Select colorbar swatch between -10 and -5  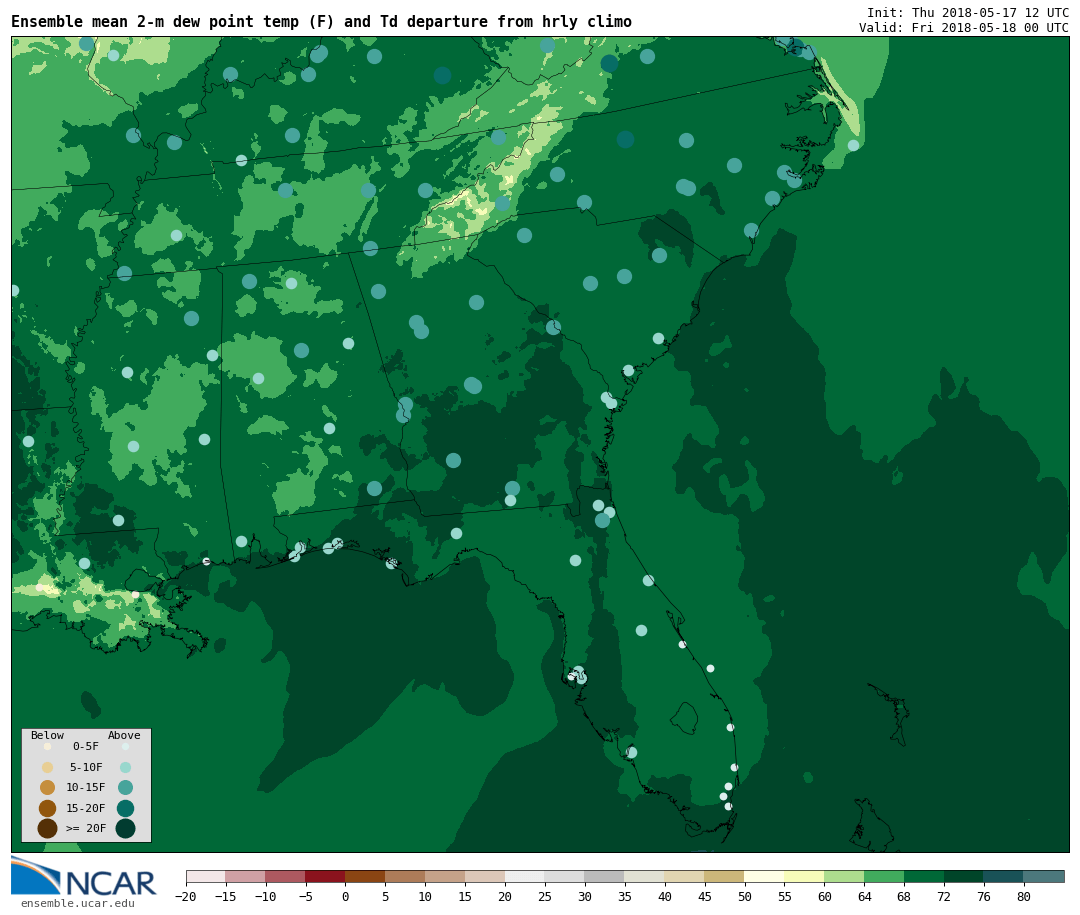tap(286, 876)
